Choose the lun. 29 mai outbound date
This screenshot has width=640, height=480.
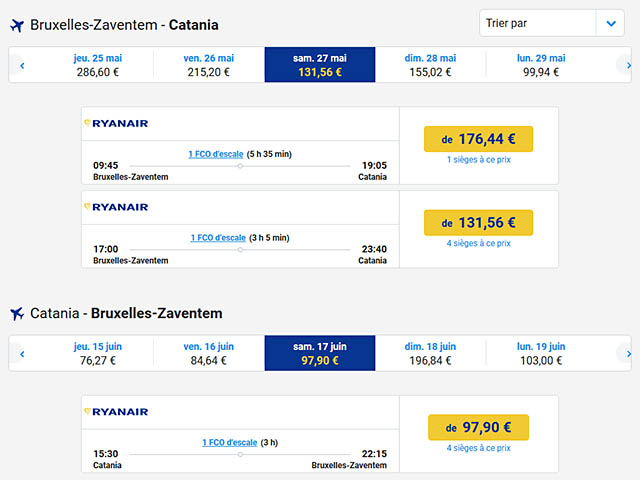541,65
